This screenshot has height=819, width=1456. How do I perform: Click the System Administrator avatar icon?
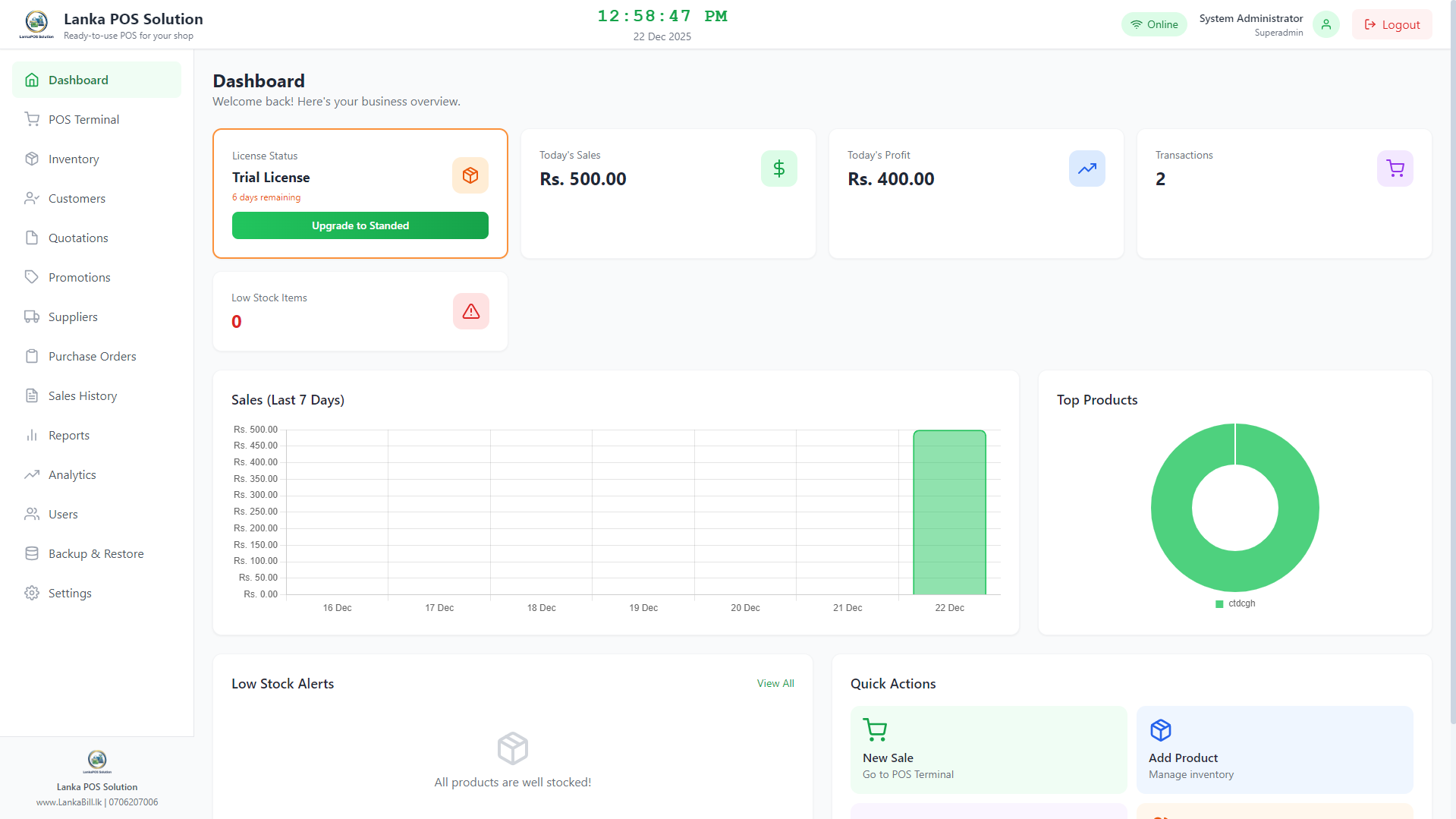1325,24
